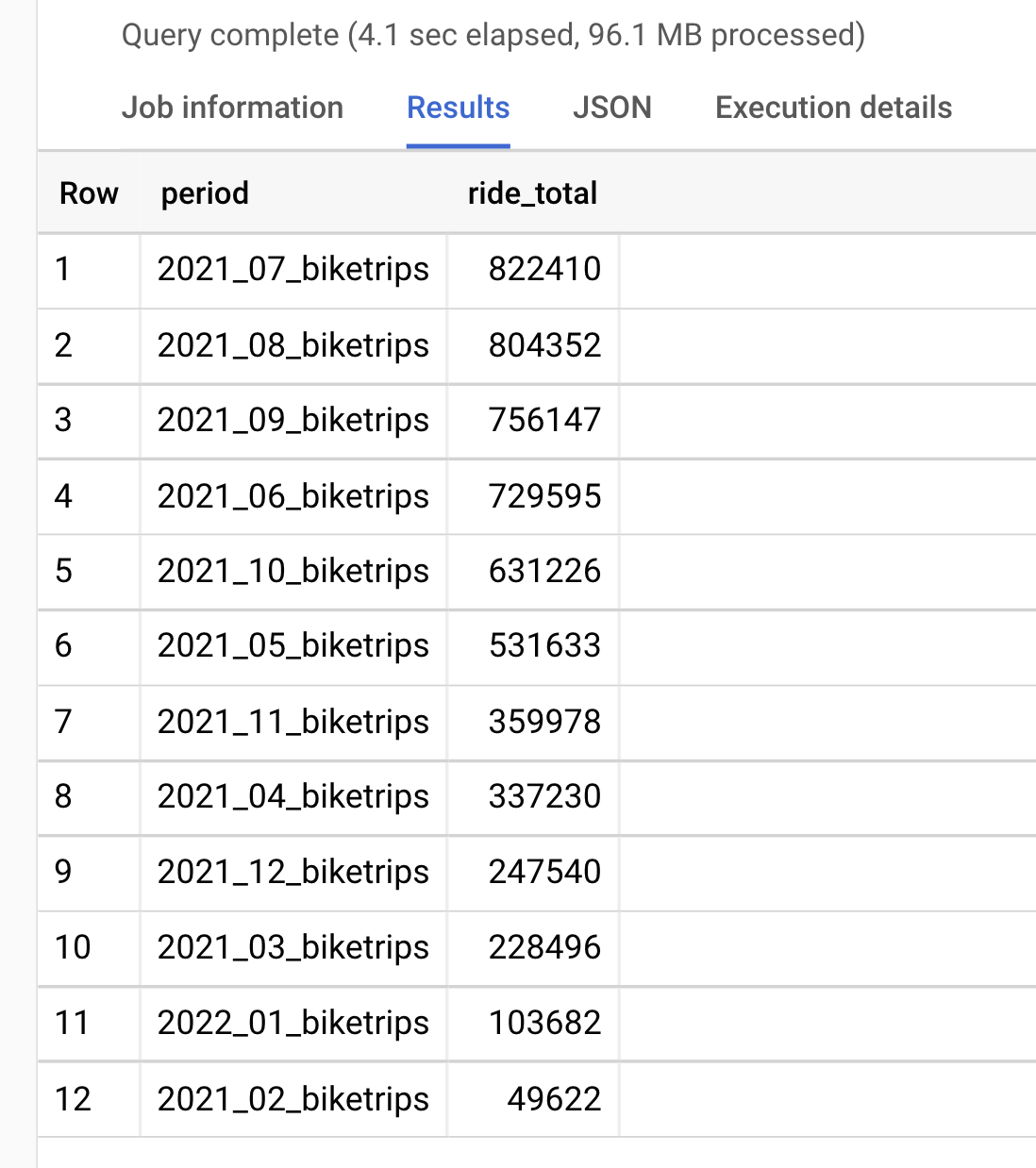Open the Job information tab

[x=232, y=108]
